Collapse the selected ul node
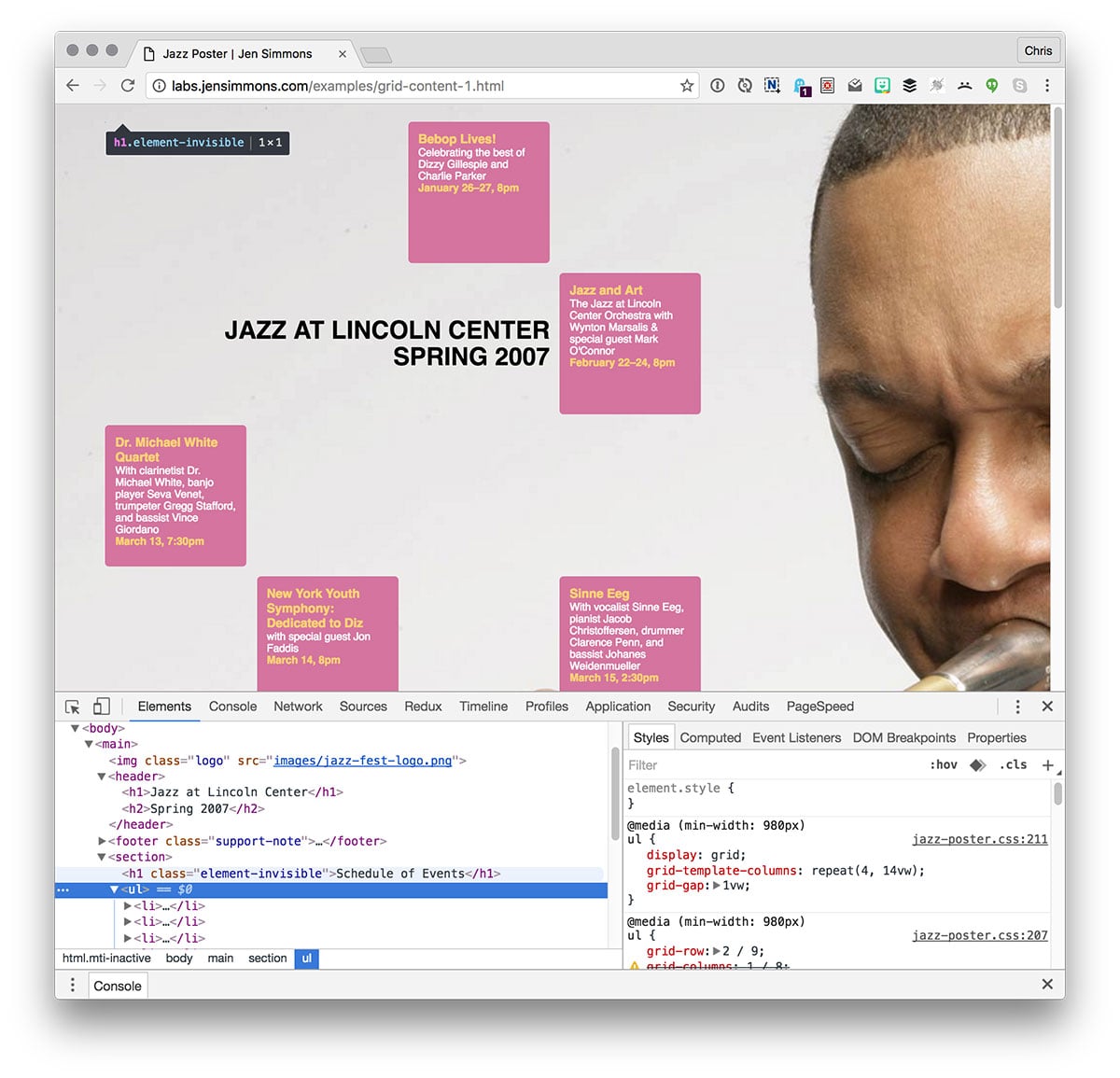The width and height of the screenshot is (1120, 1078). coord(115,889)
